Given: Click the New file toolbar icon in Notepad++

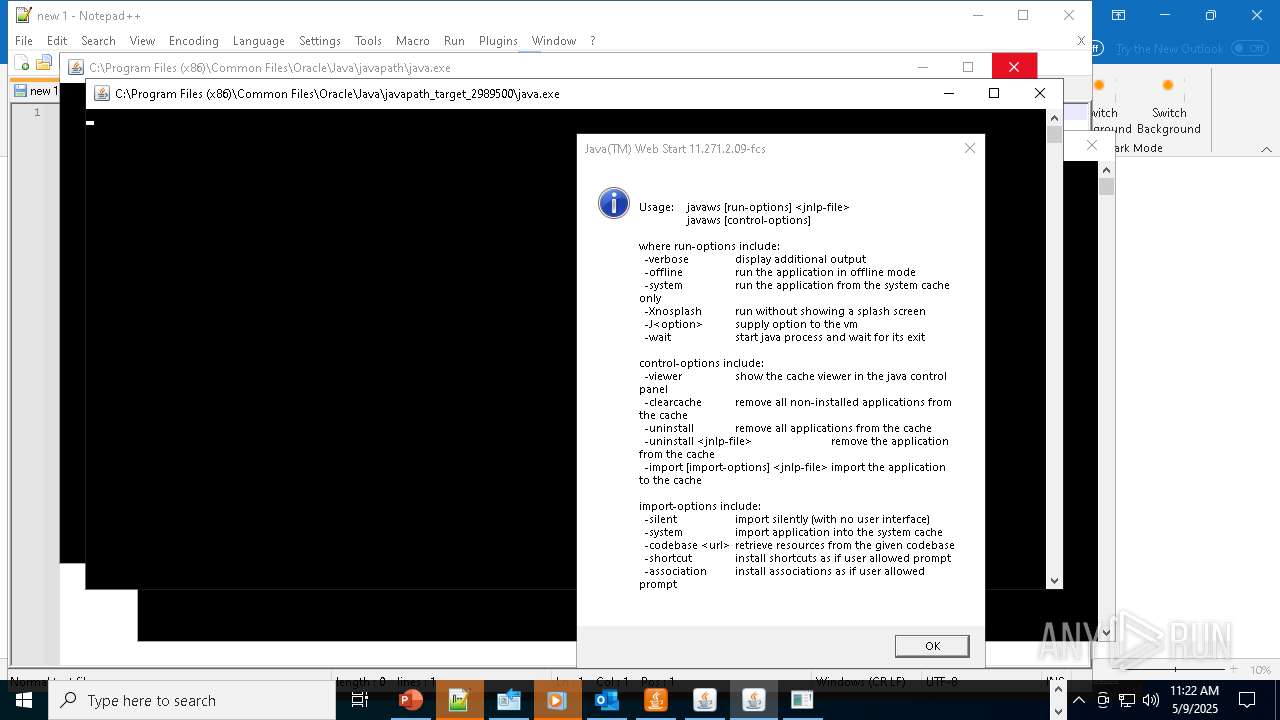Looking at the screenshot, I should point(22,64).
